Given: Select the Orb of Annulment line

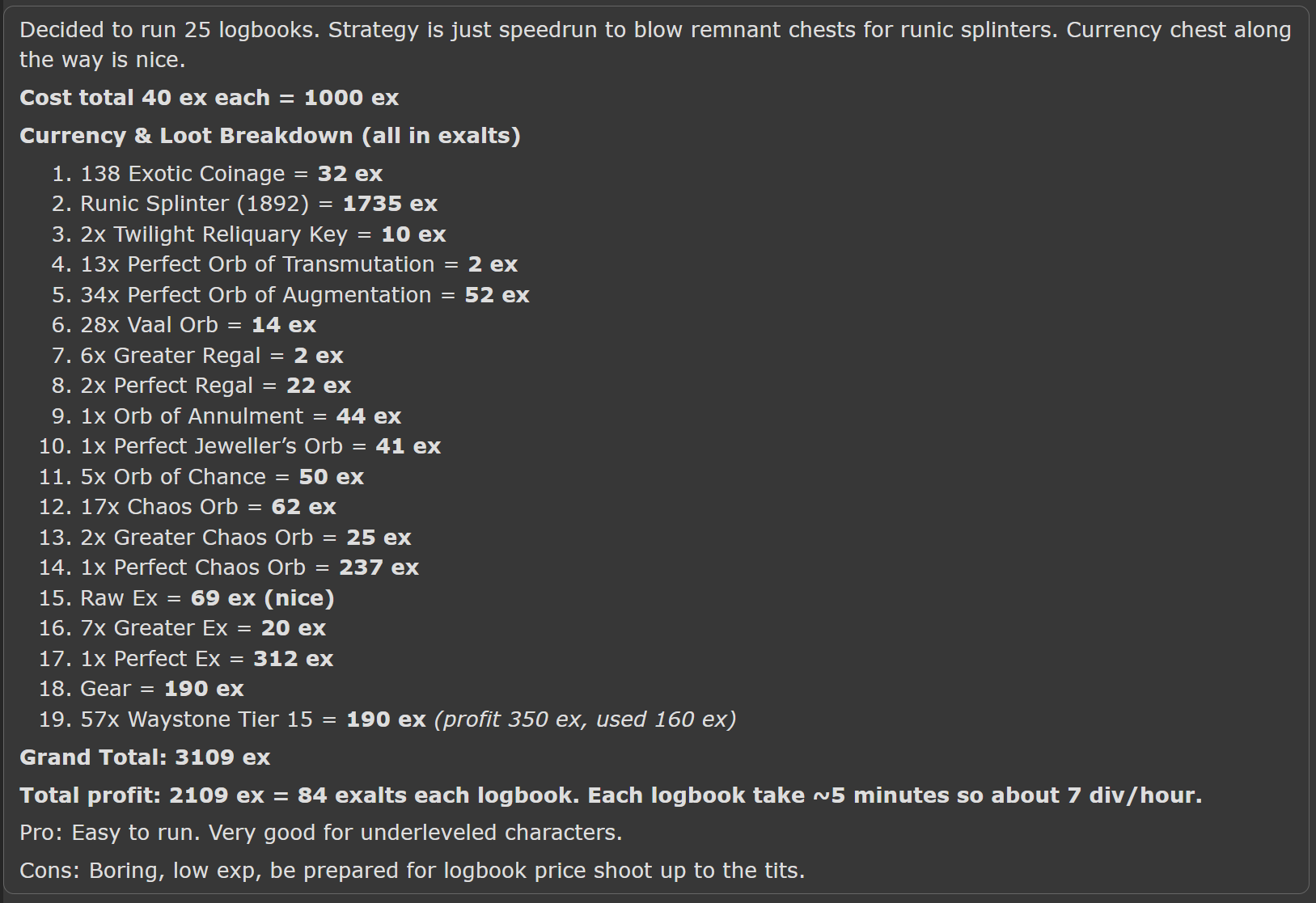Looking at the screenshot, I should (241, 416).
